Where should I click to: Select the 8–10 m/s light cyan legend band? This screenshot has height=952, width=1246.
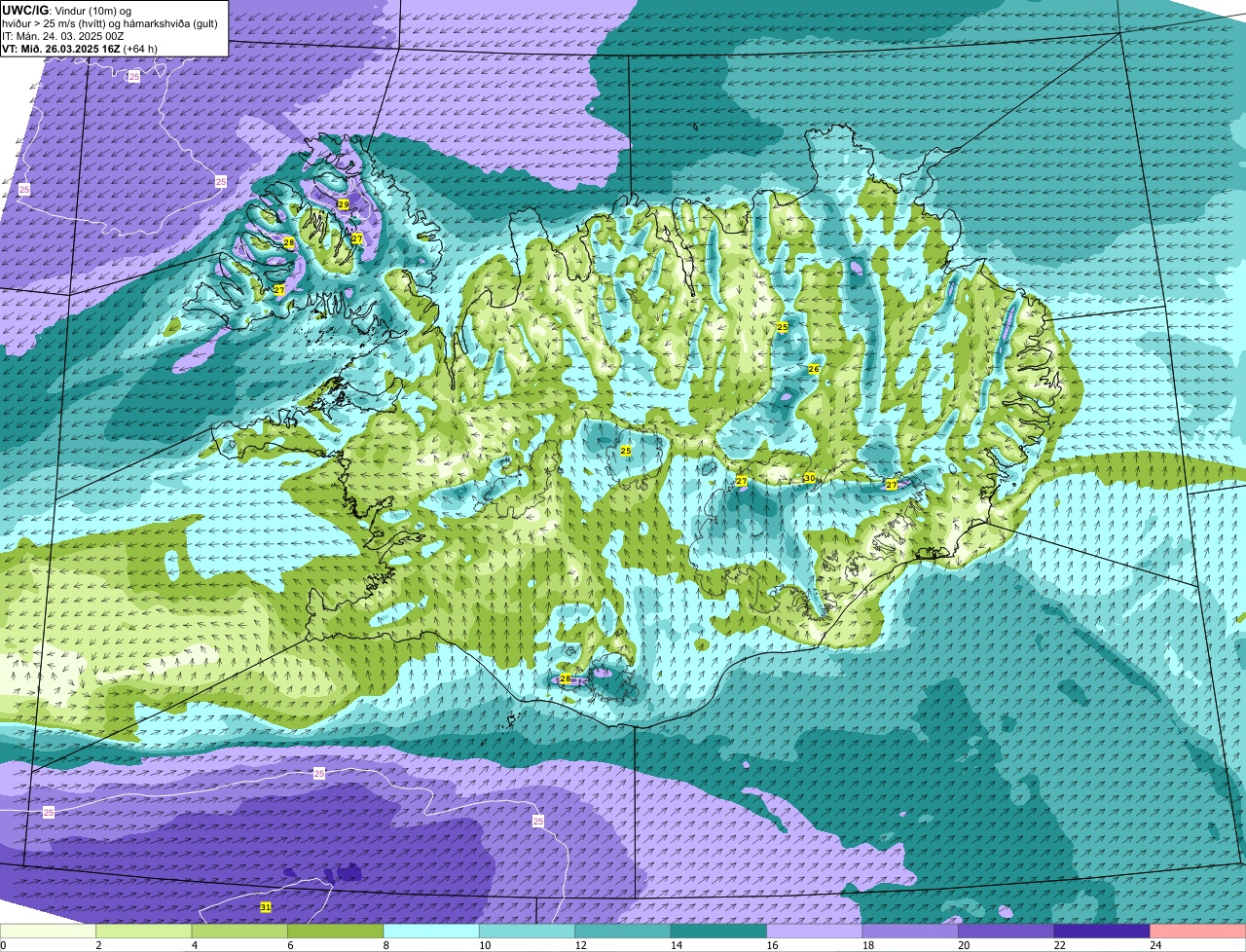[431, 931]
